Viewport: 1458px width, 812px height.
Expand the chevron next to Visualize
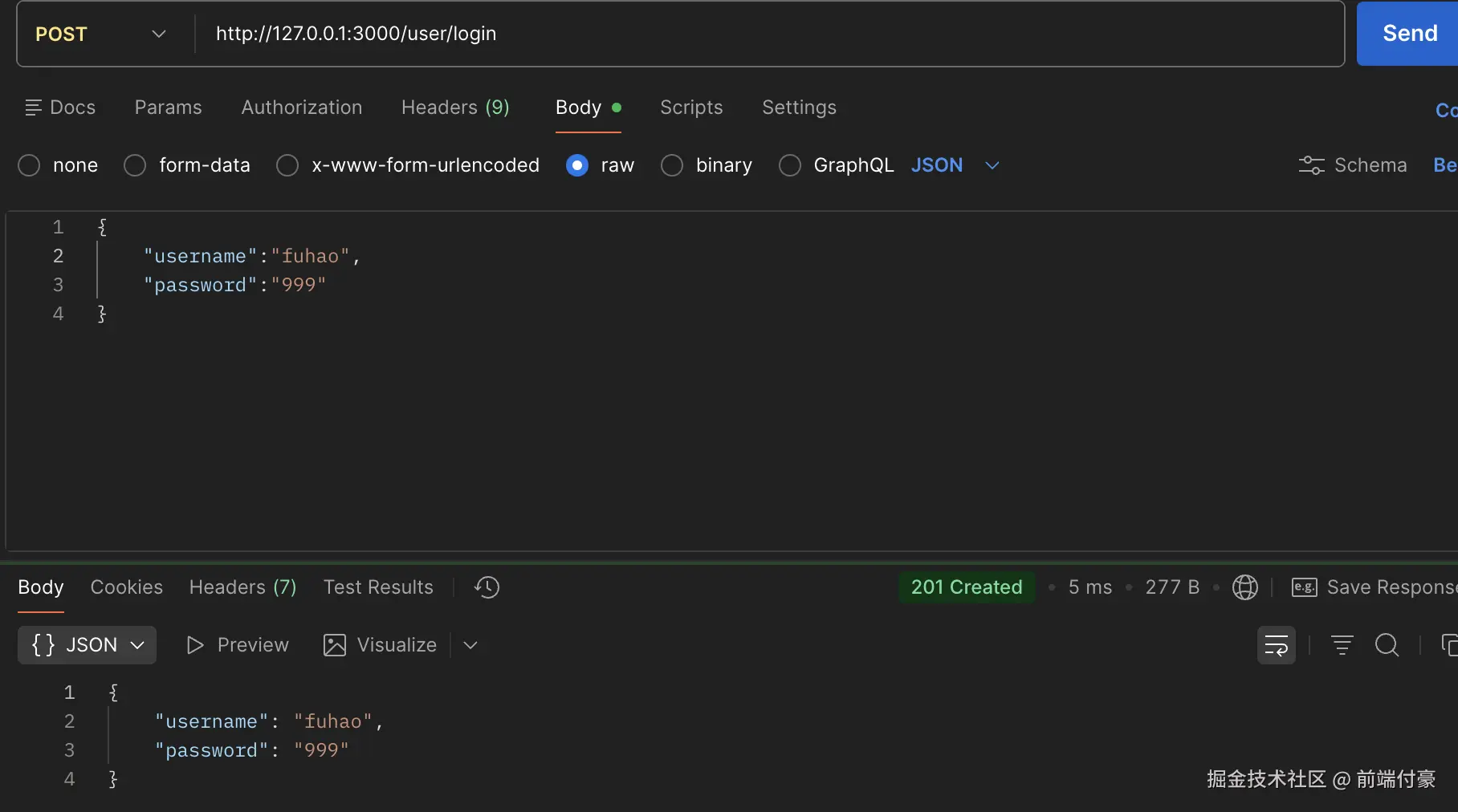pyautogui.click(x=470, y=645)
